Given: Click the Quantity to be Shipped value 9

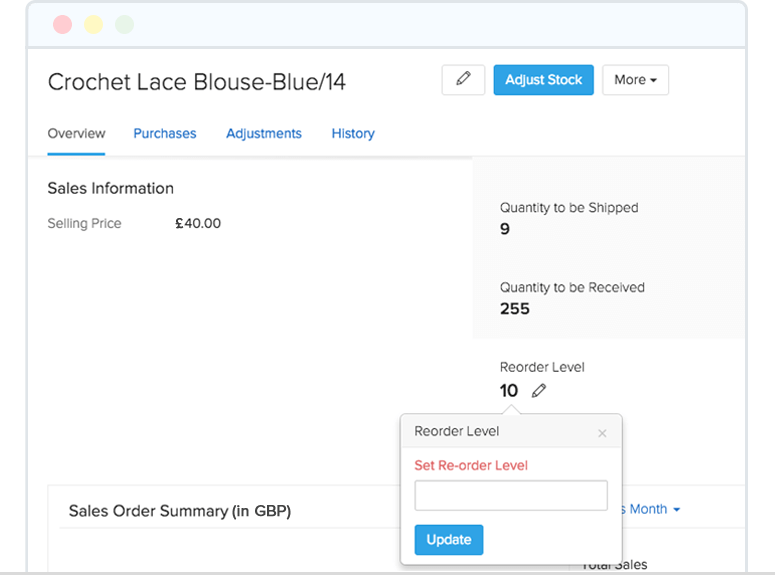Looking at the screenshot, I should click(x=505, y=229).
